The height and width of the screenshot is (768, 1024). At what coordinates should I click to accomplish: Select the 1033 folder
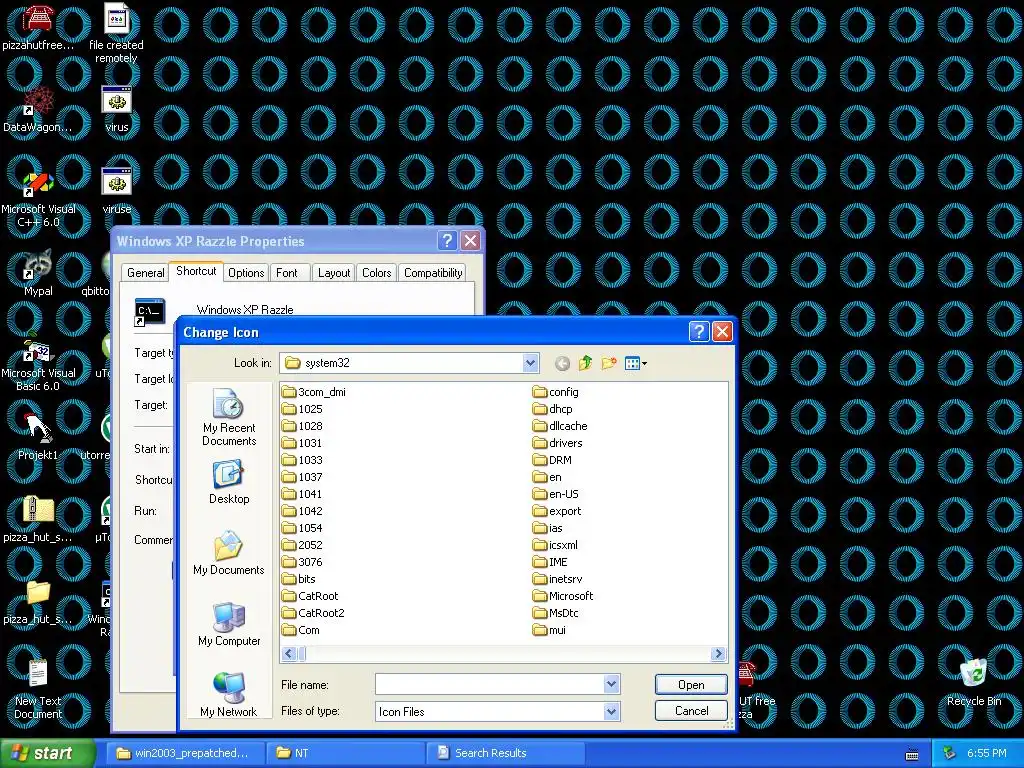click(302, 460)
